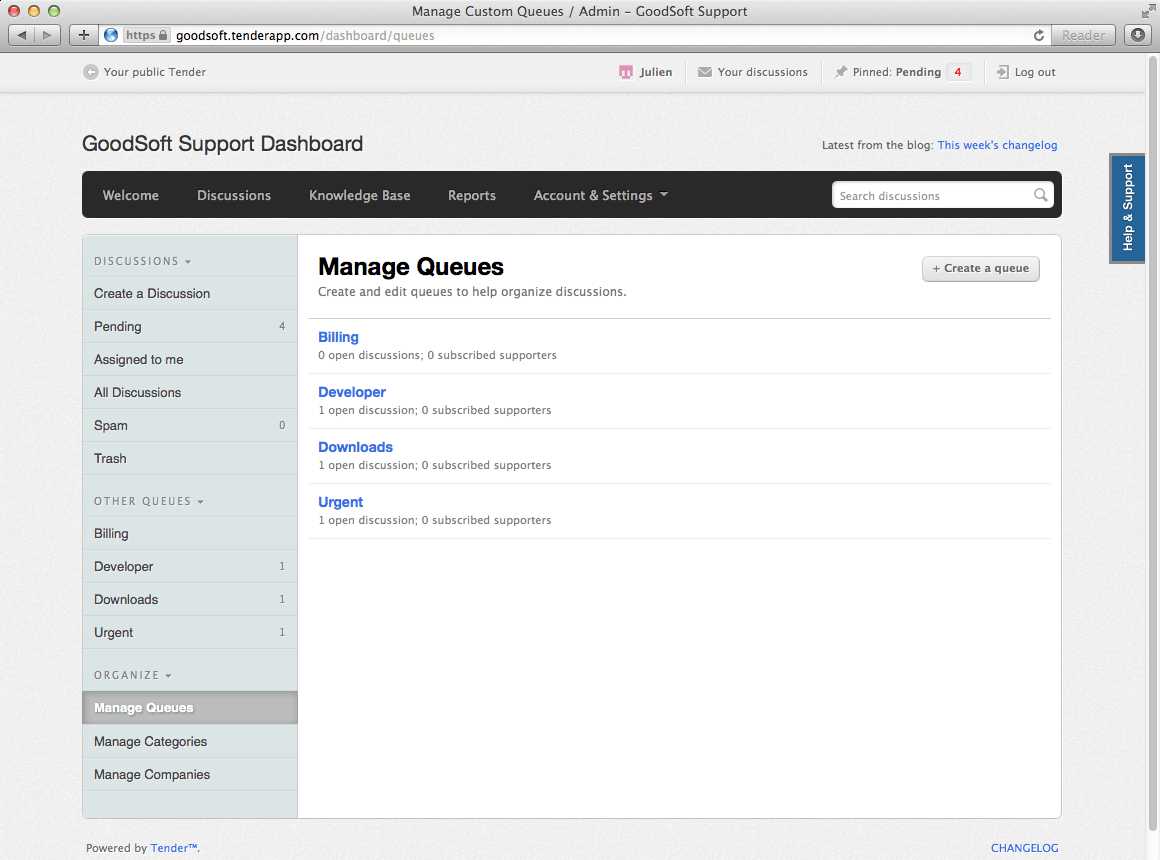The image size is (1160, 860).
Task: Open Your public Tender link
Action: [155, 72]
